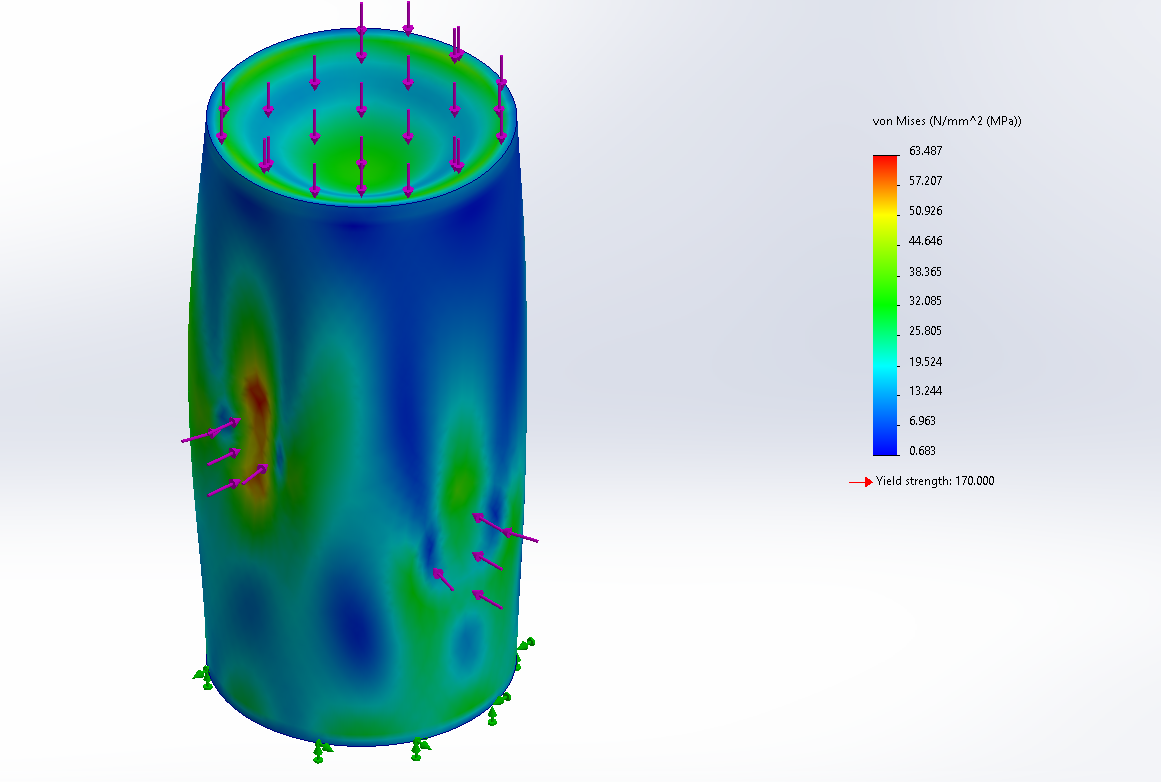Click the maximum legend value 63.487

click(x=925, y=151)
